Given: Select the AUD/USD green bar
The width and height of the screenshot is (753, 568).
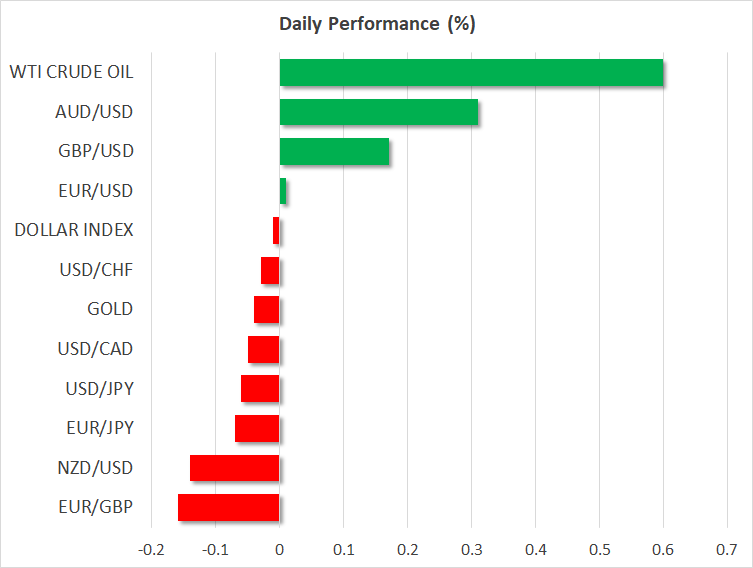Looking at the screenshot, I should click(378, 112).
